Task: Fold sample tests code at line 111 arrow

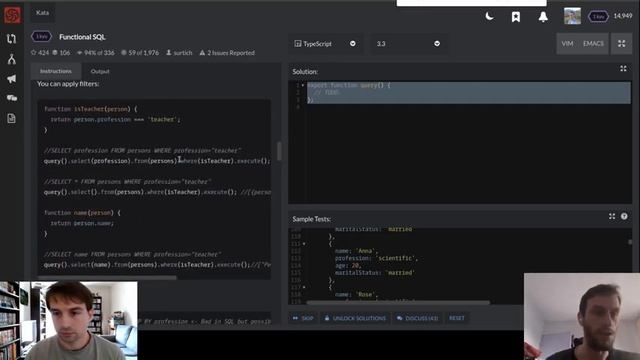Action: [304, 244]
